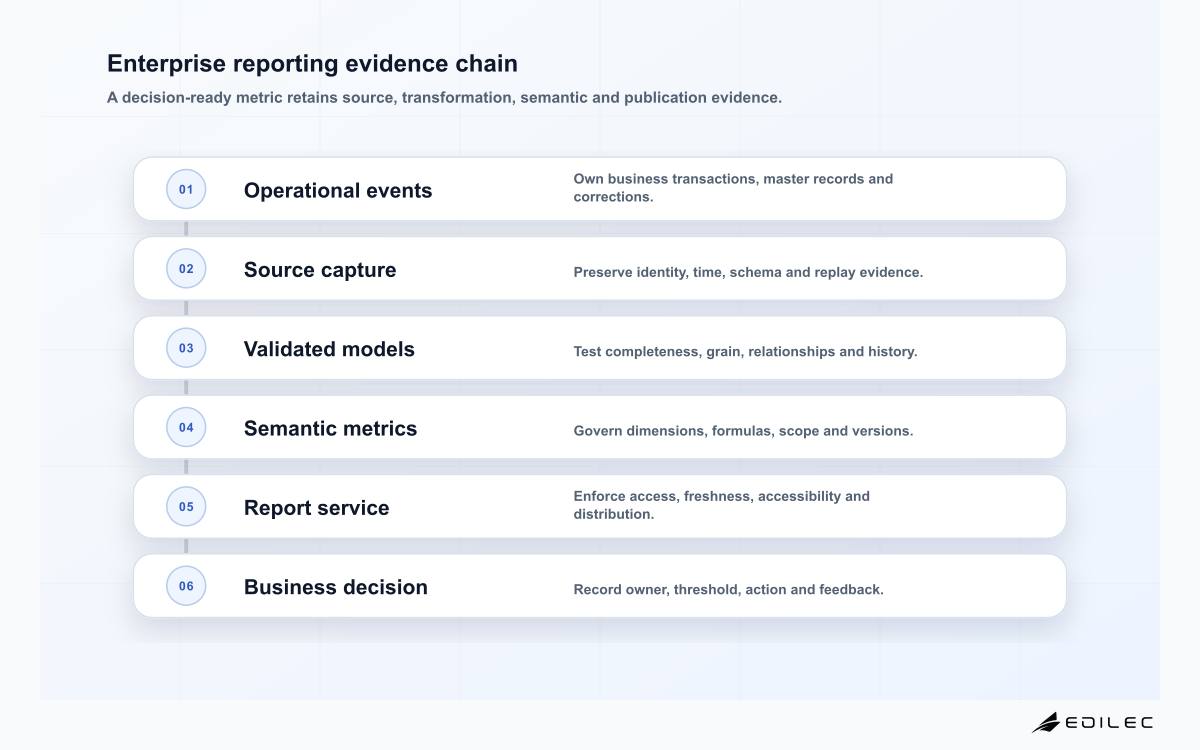The height and width of the screenshot is (750, 1200).
Task: Select the Source capture heading
Action: click(x=320, y=270)
